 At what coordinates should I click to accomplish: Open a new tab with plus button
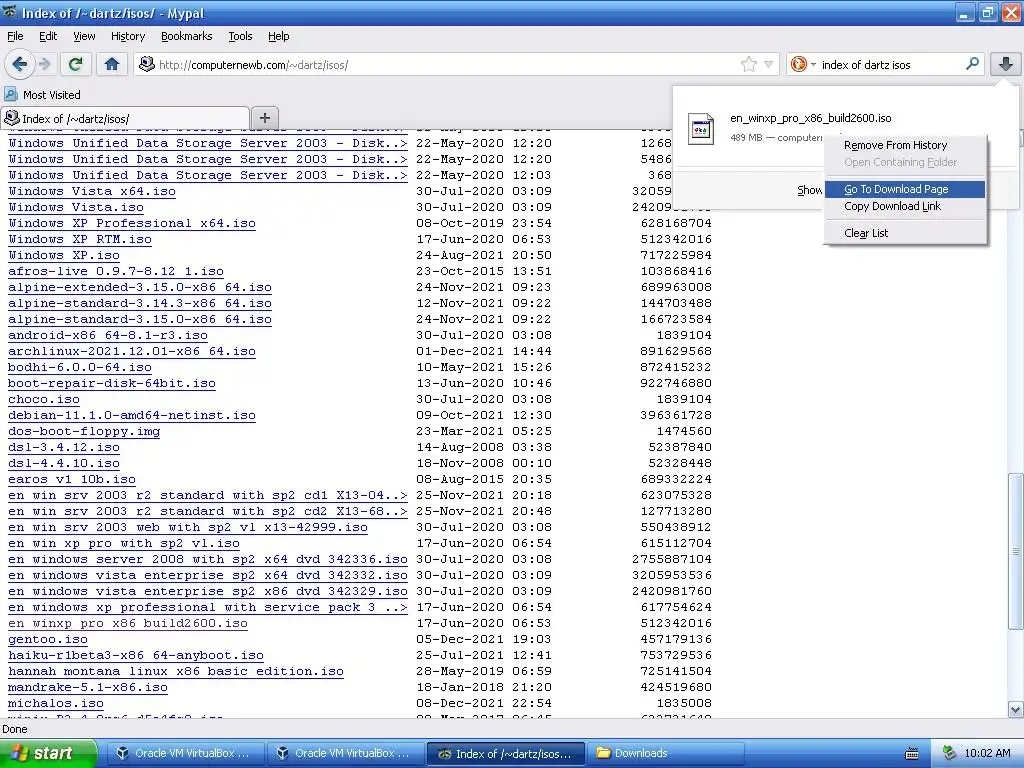click(264, 118)
